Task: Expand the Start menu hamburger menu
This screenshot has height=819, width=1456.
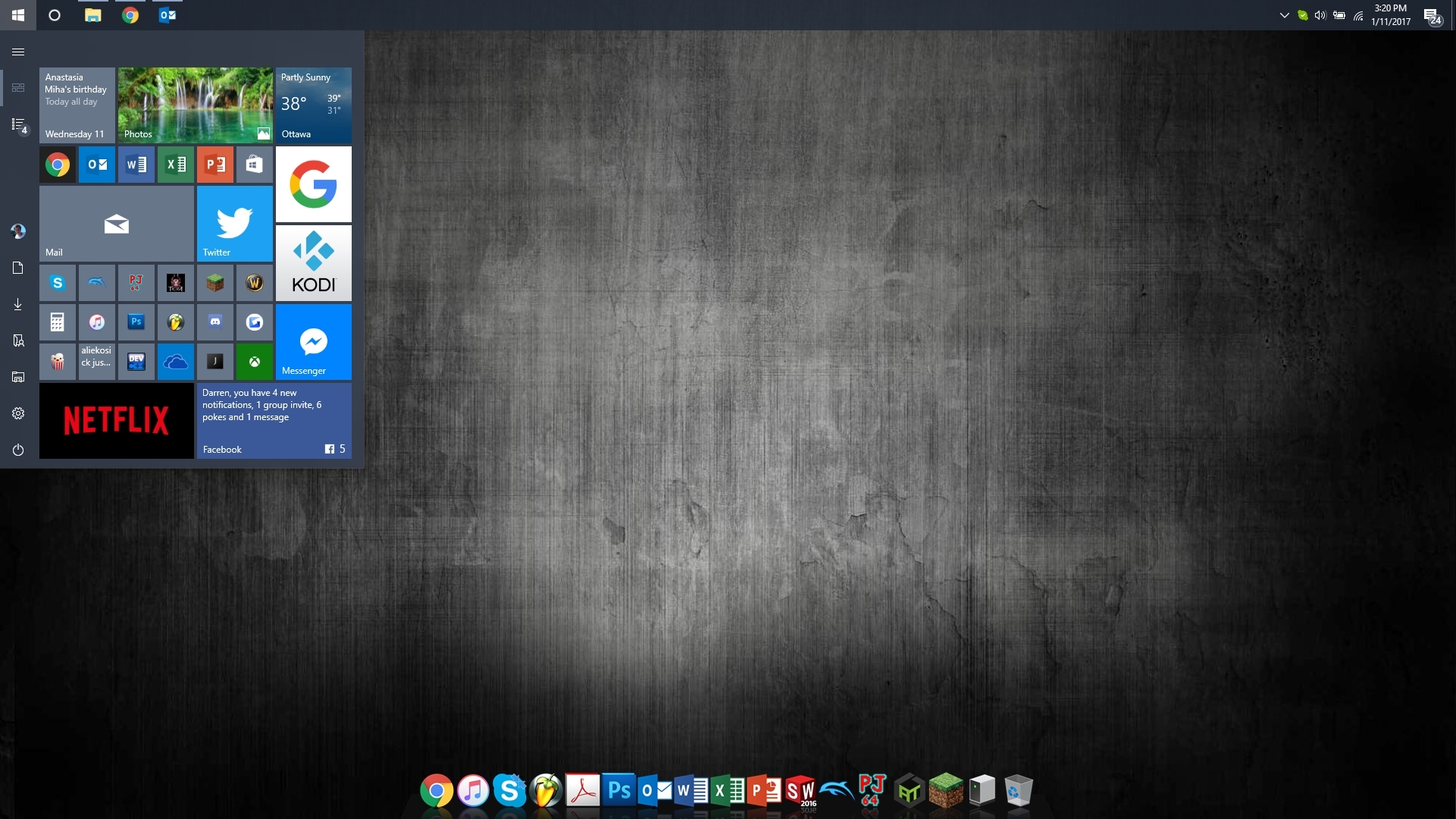Action: tap(18, 52)
